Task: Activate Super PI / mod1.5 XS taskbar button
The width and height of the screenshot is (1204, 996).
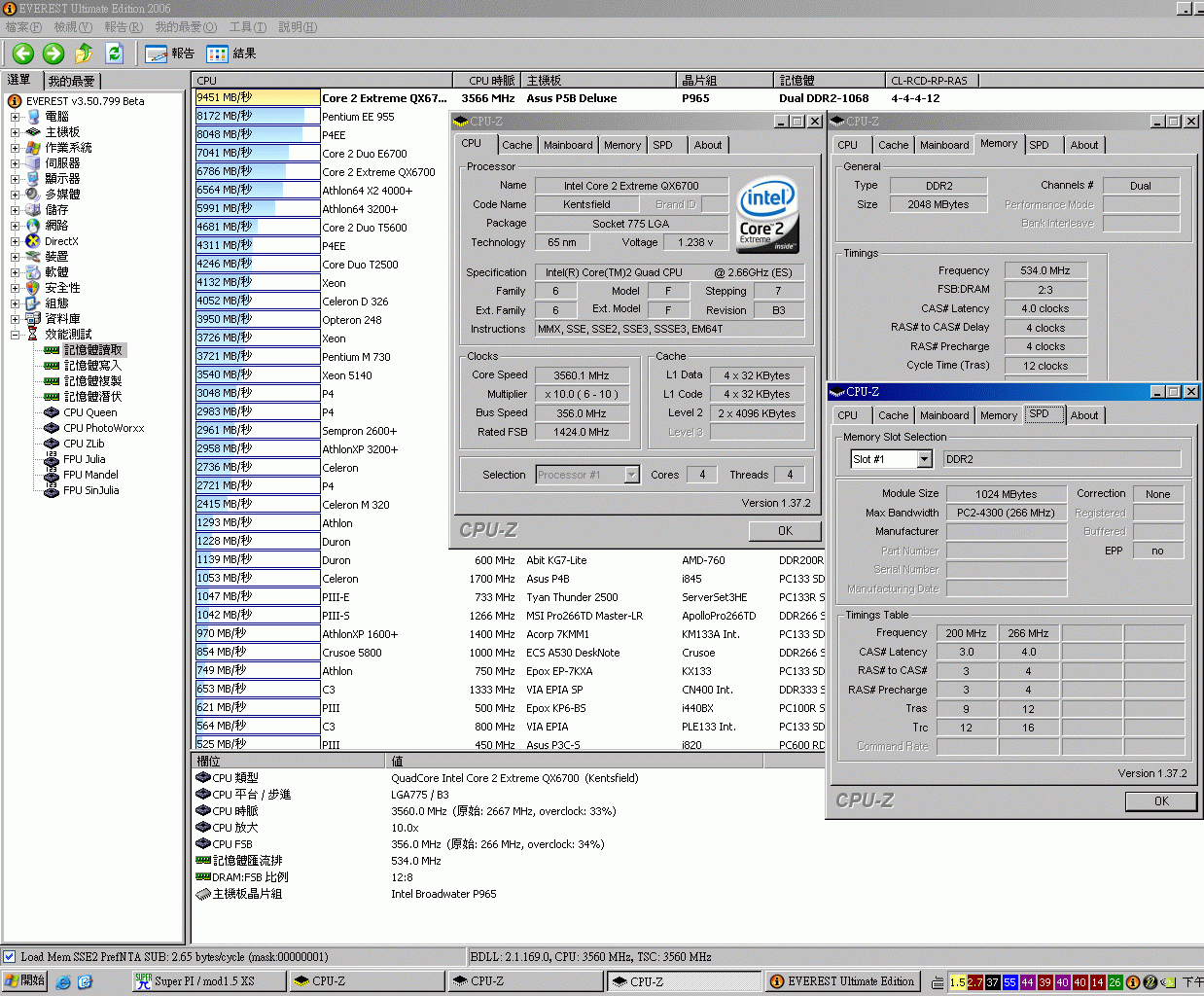Action: pyautogui.click(x=209, y=981)
